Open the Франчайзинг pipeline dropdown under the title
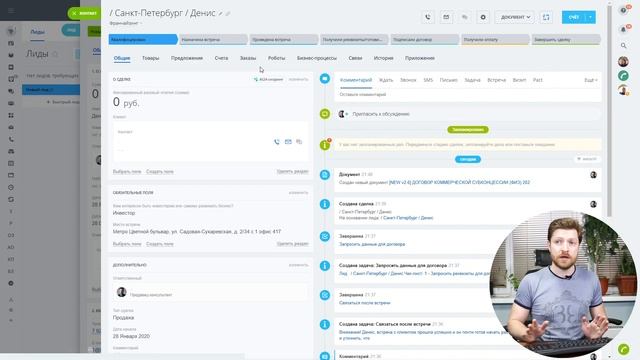Image resolution: width=640 pixels, height=360 pixels. (x=126, y=23)
